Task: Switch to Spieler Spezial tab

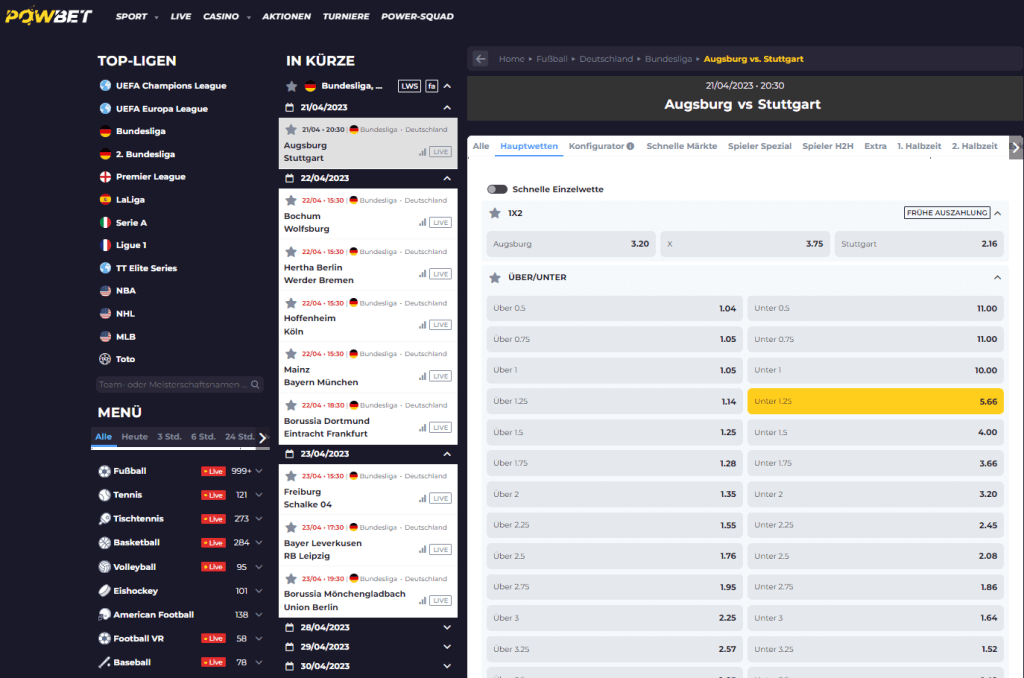Action: point(760,146)
